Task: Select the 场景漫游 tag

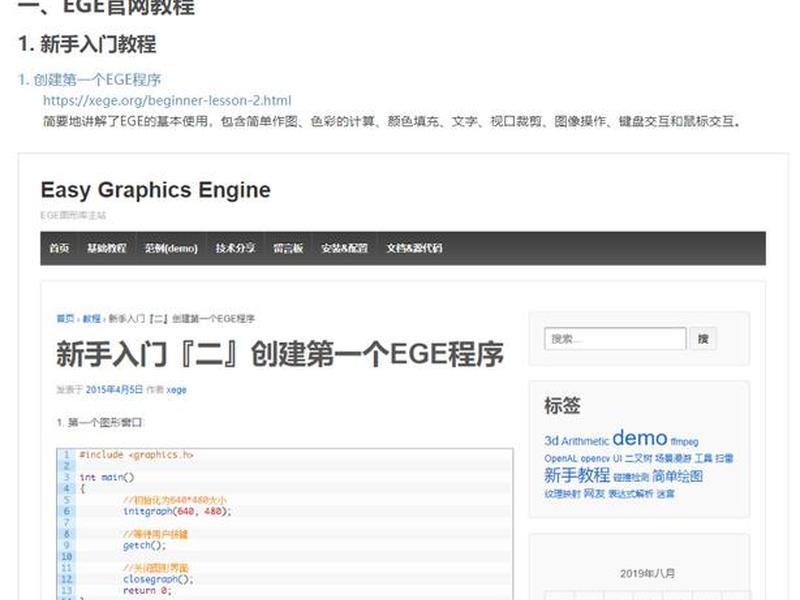Action: coord(673,458)
